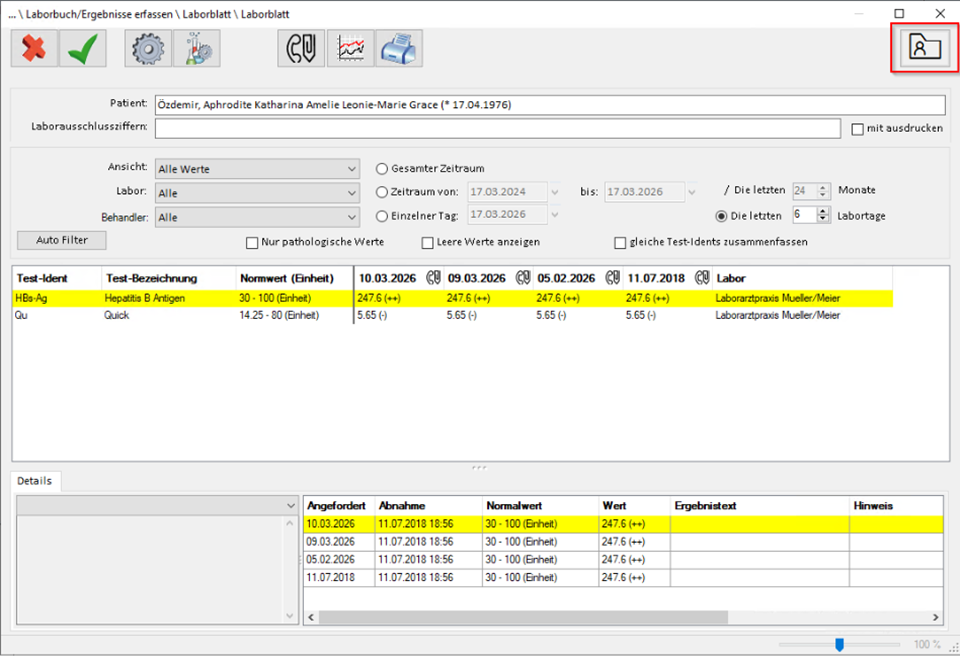This screenshot has width=960, height=656.
Task: Click the printer icon to print the Laborblatt
Action: click(399, 48)
